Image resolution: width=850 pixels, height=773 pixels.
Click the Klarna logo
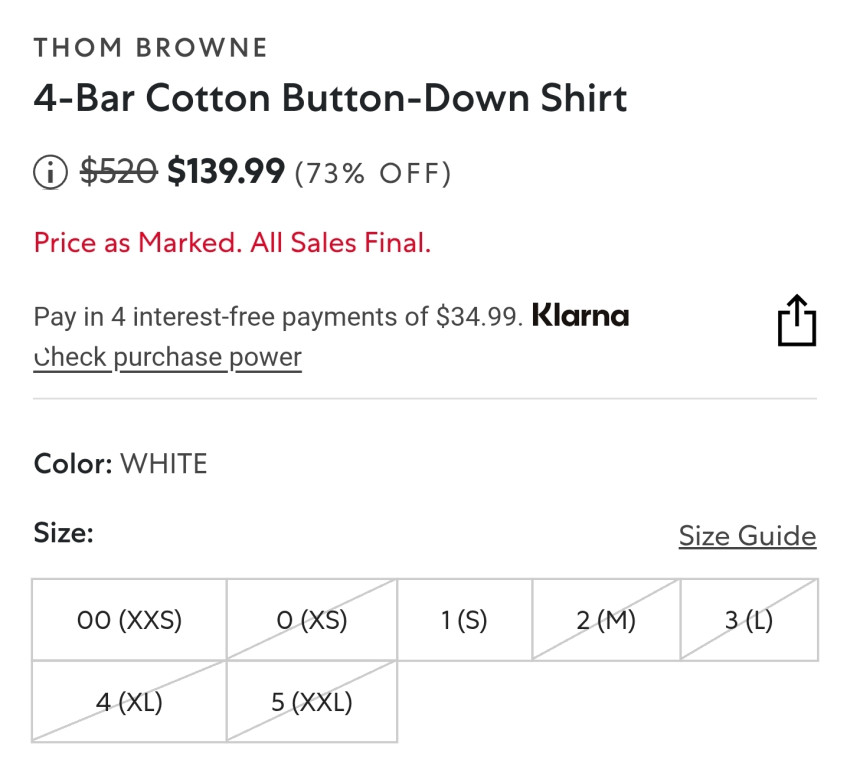coord(580,317)
